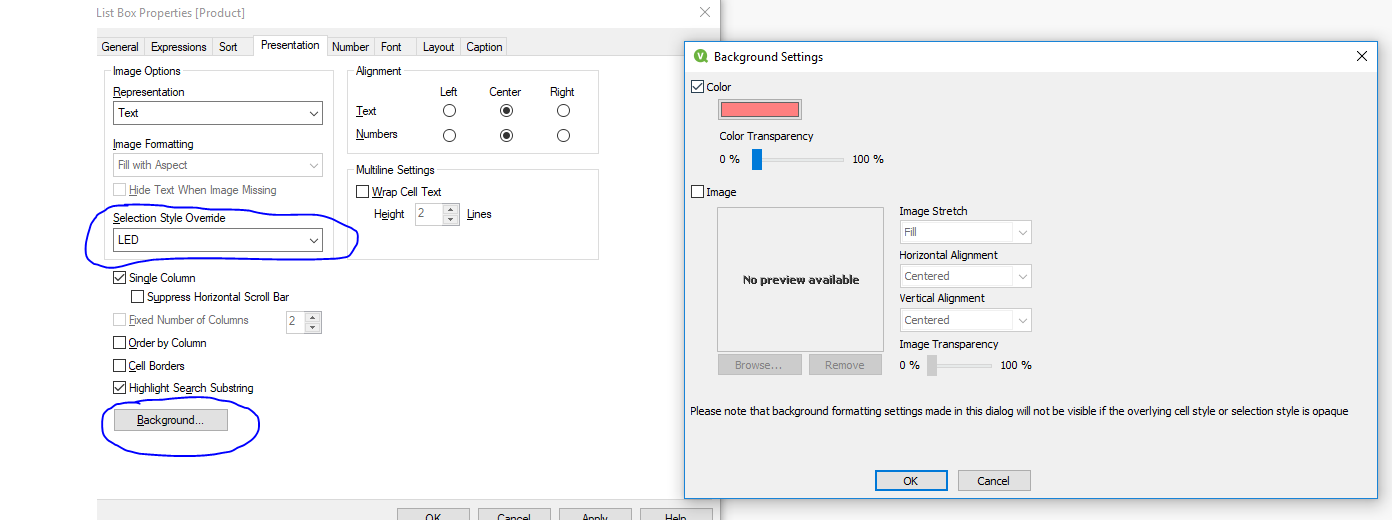The width and height of the screenshot is (1392, 520).
Task: Switch to the Caption tab
Action: [x=484, y=47]
